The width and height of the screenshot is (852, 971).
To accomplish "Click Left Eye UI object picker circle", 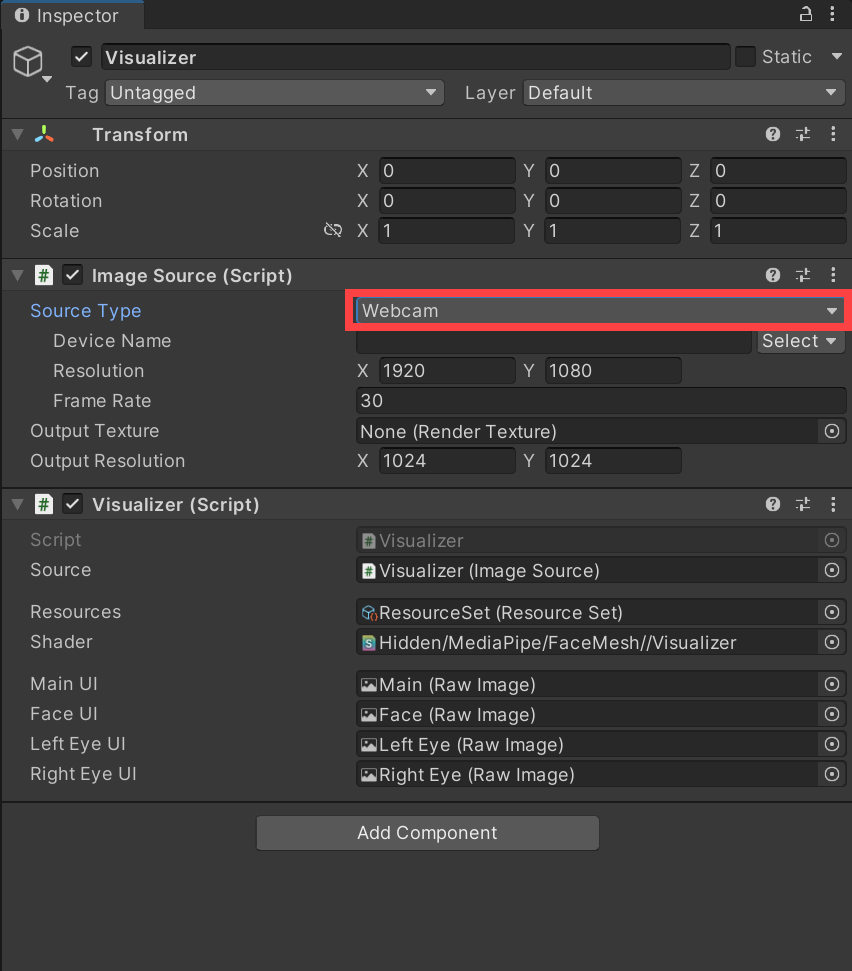I will coord(832,744).
